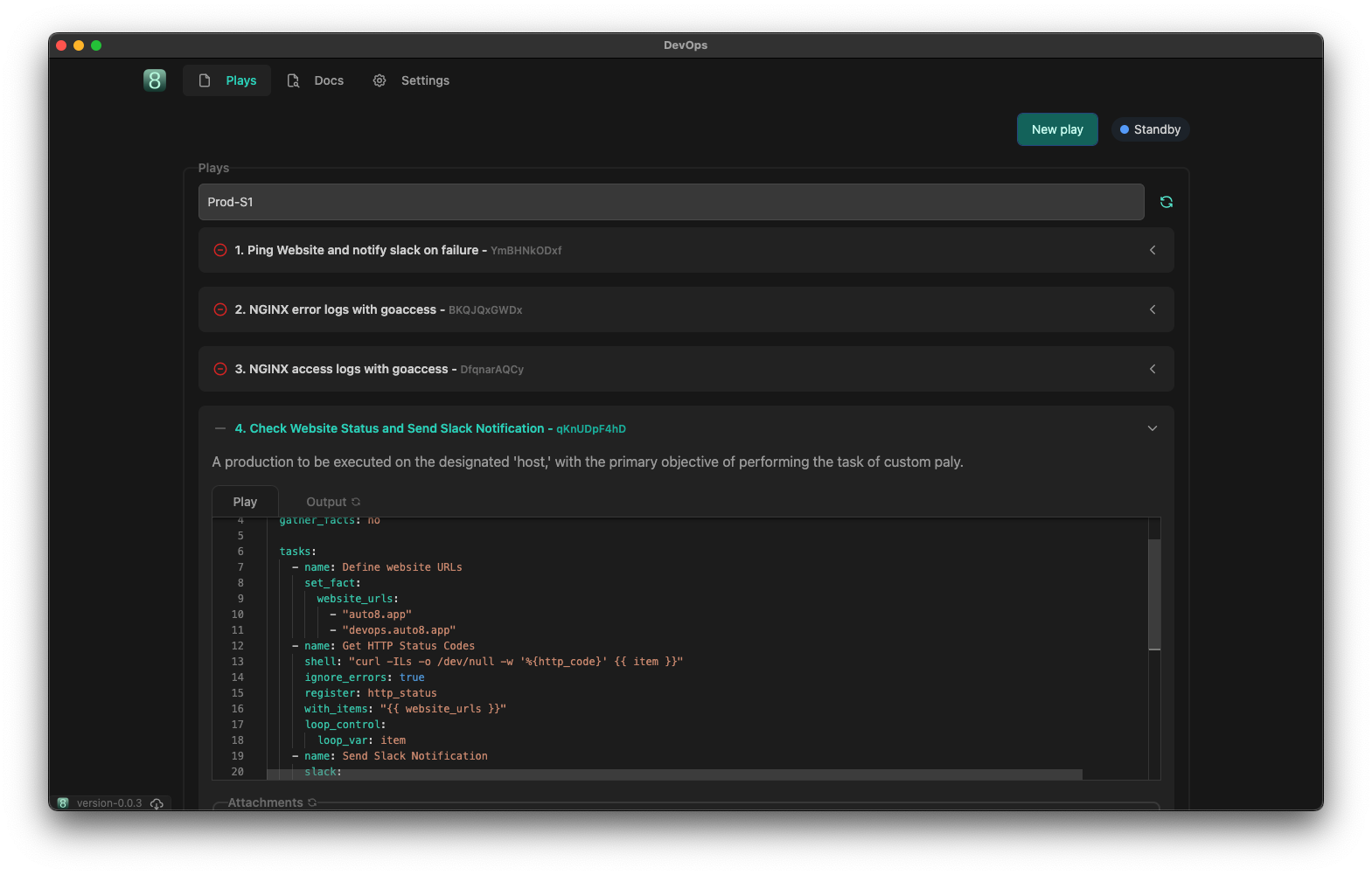
Task: Click the Plays document icon
Action: tap(205, 80)
